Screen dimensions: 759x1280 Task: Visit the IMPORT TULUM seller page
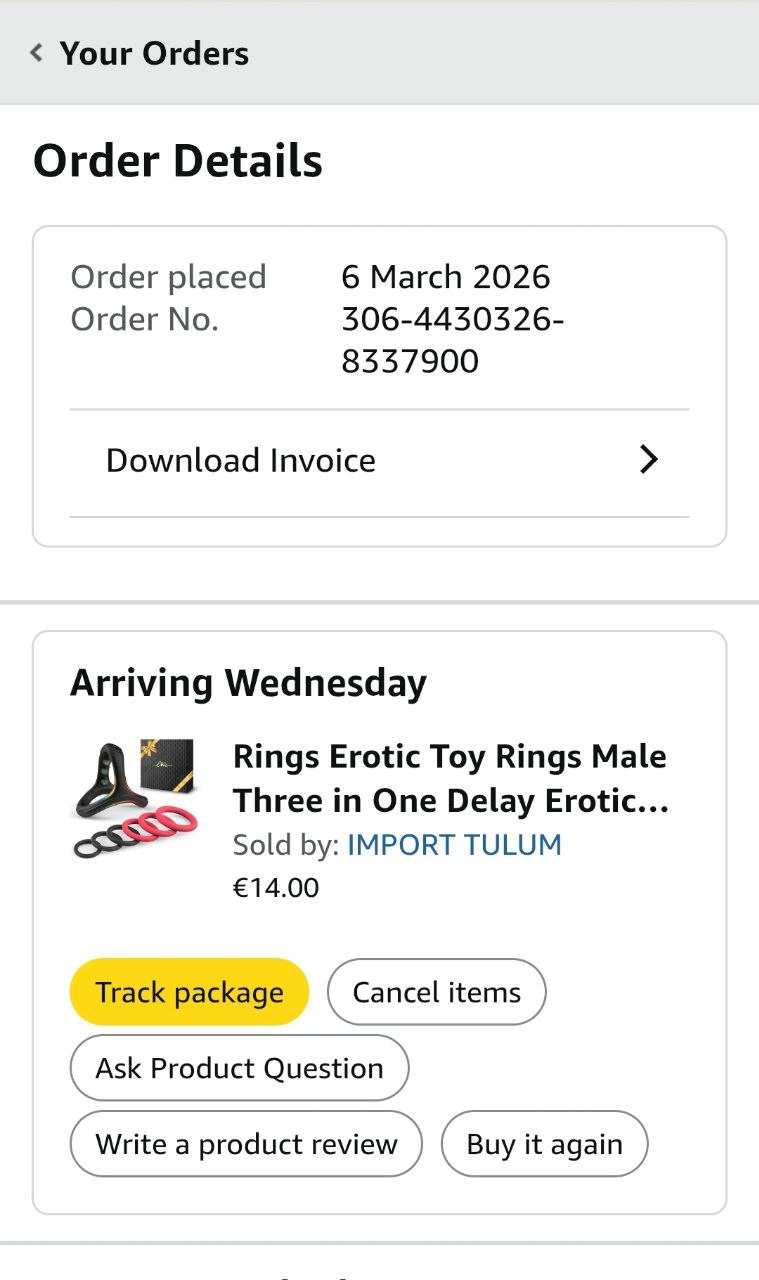(454, 845)
